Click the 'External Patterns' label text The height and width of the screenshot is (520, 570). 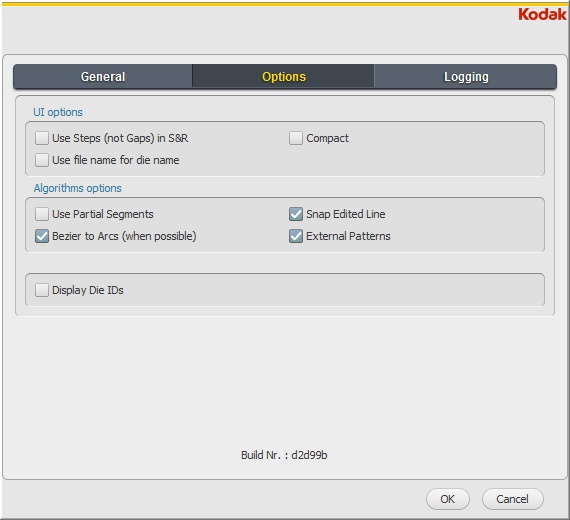348,236
